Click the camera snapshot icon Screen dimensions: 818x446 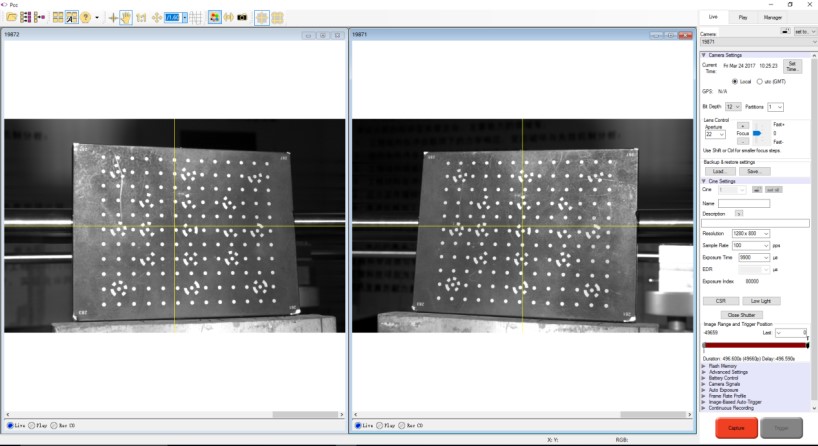point(242,18)
